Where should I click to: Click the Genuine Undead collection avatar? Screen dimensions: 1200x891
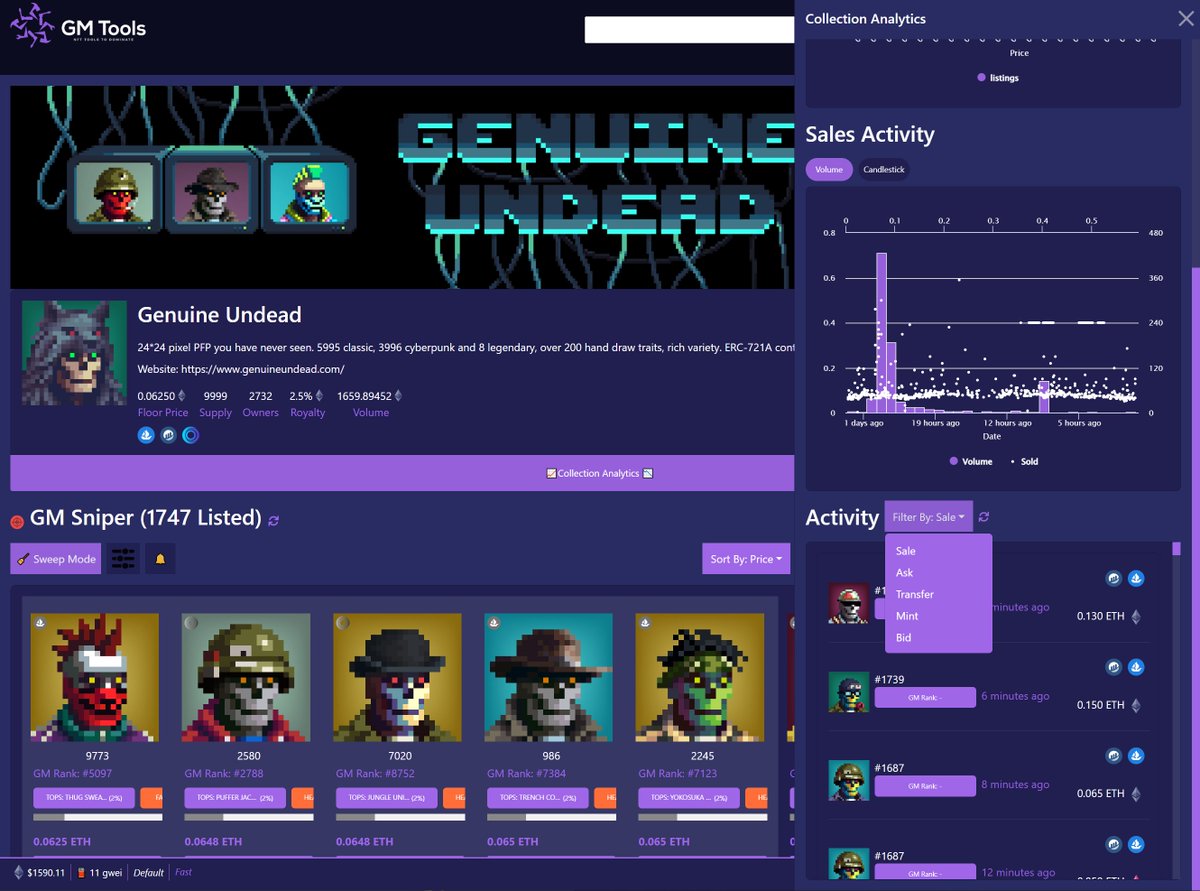74,353
